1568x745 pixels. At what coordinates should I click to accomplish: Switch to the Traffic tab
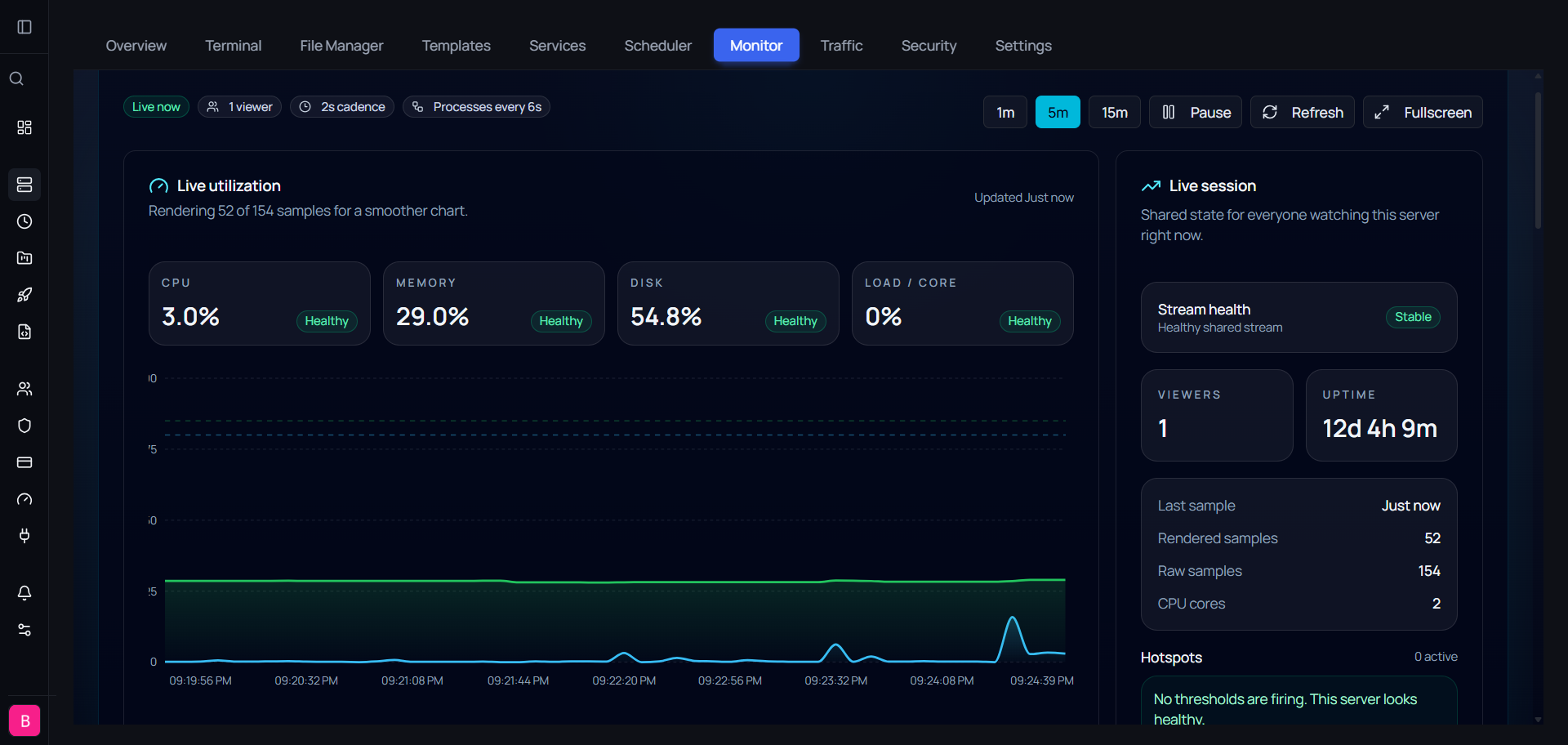[x=841, y=45]
